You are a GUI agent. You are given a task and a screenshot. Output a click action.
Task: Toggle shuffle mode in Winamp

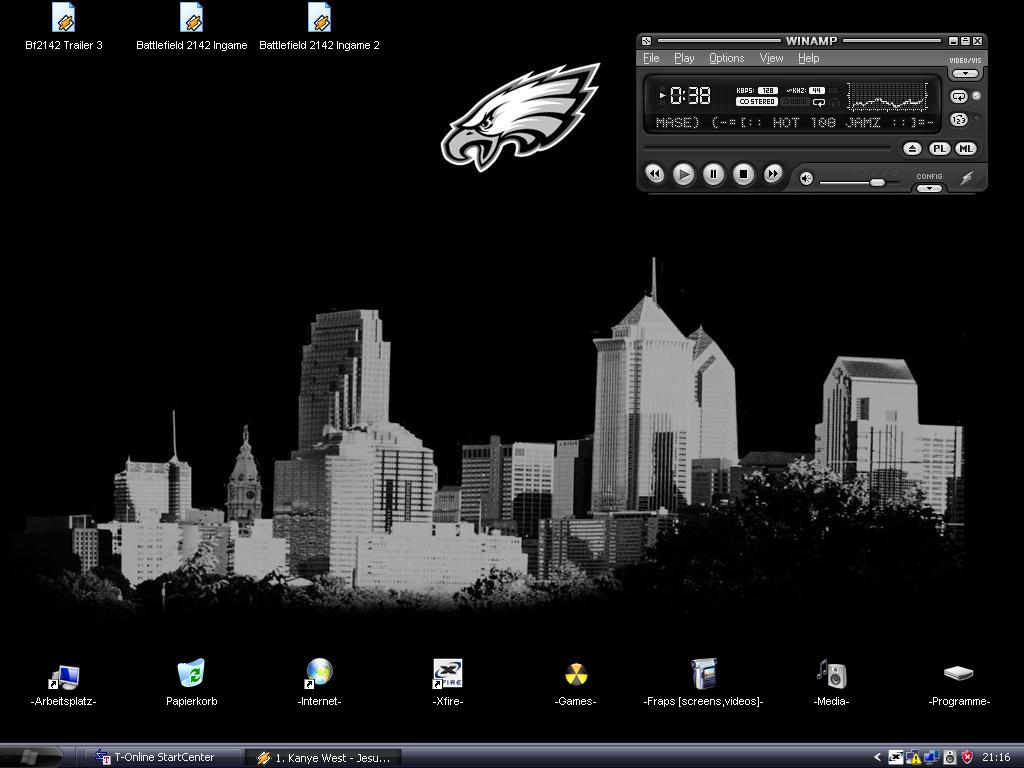pos(958,120)
